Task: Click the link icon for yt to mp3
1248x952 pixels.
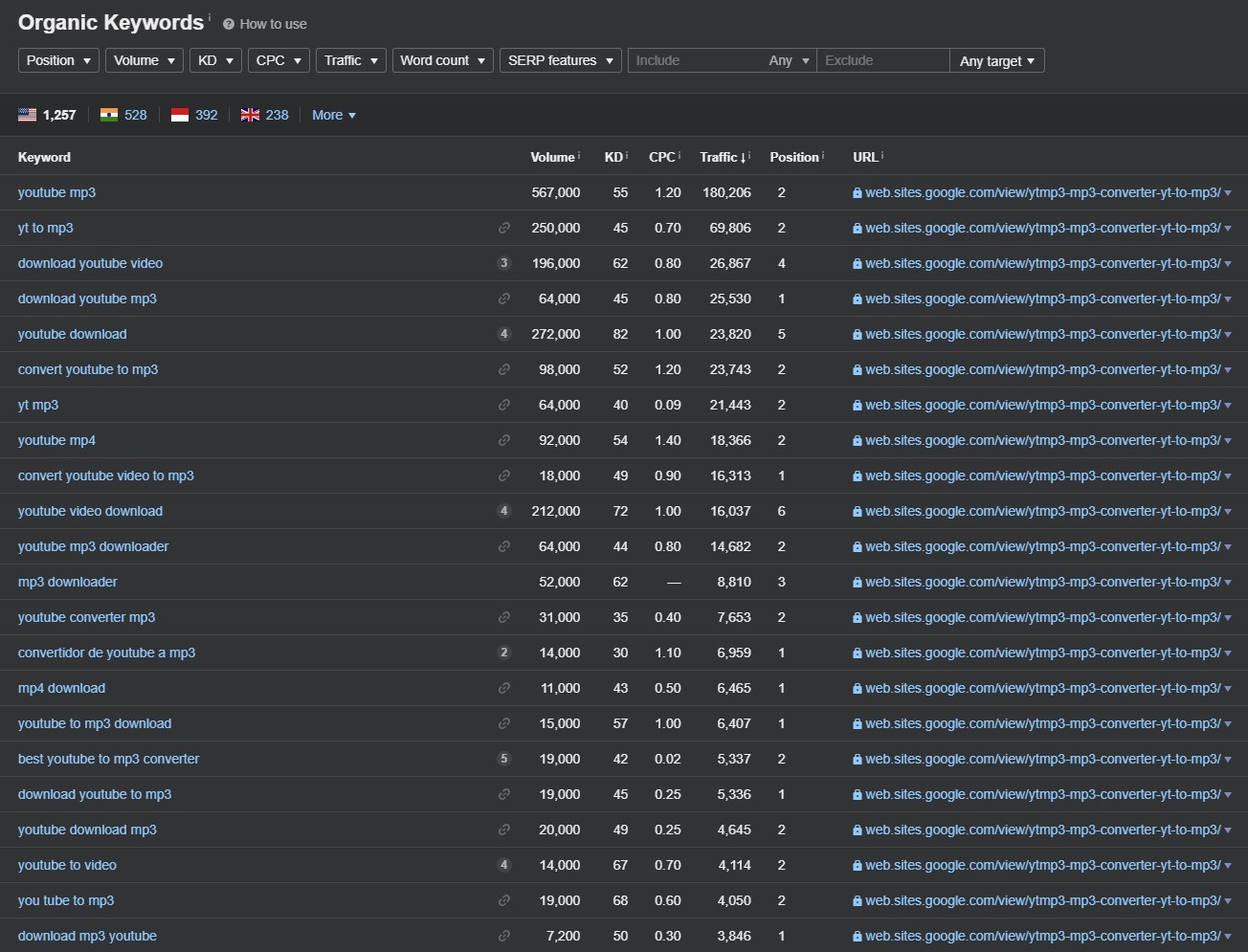Action: (x=504, y=228)
